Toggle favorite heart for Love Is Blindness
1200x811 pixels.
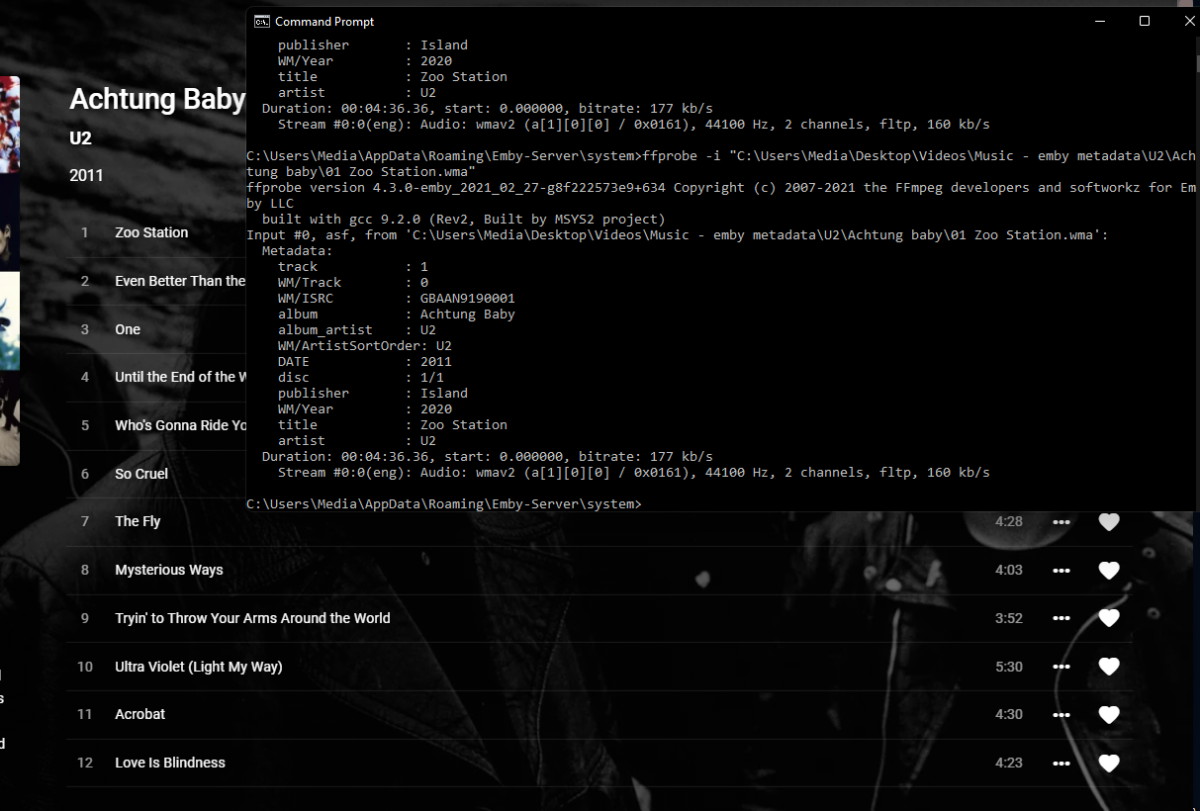[1109, 763]
